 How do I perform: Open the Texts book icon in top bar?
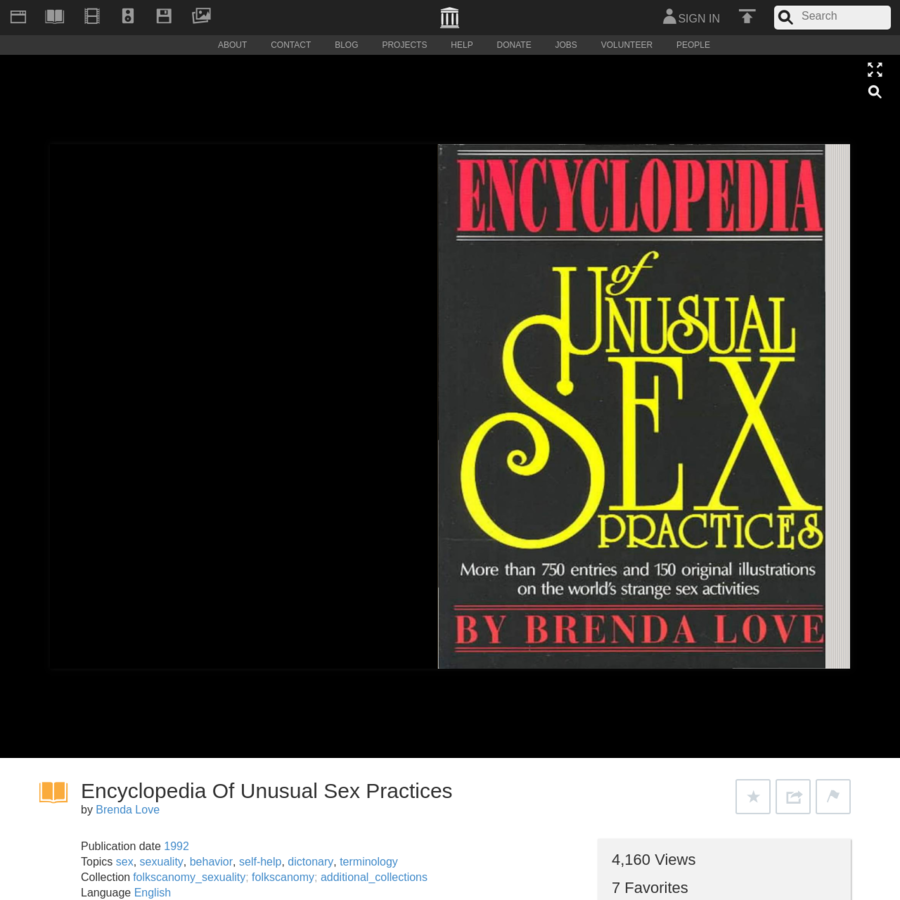(55, 17)
